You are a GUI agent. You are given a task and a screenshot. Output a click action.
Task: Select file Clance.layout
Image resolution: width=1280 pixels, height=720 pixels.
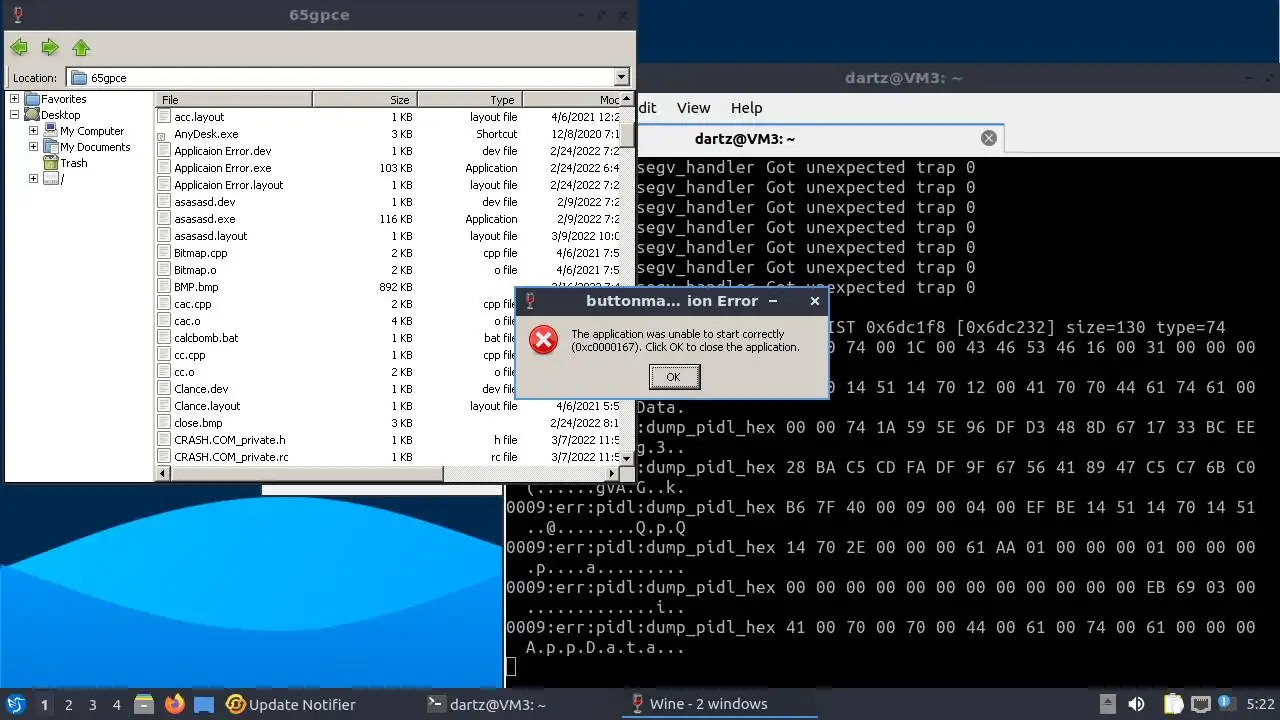(207, 406)
